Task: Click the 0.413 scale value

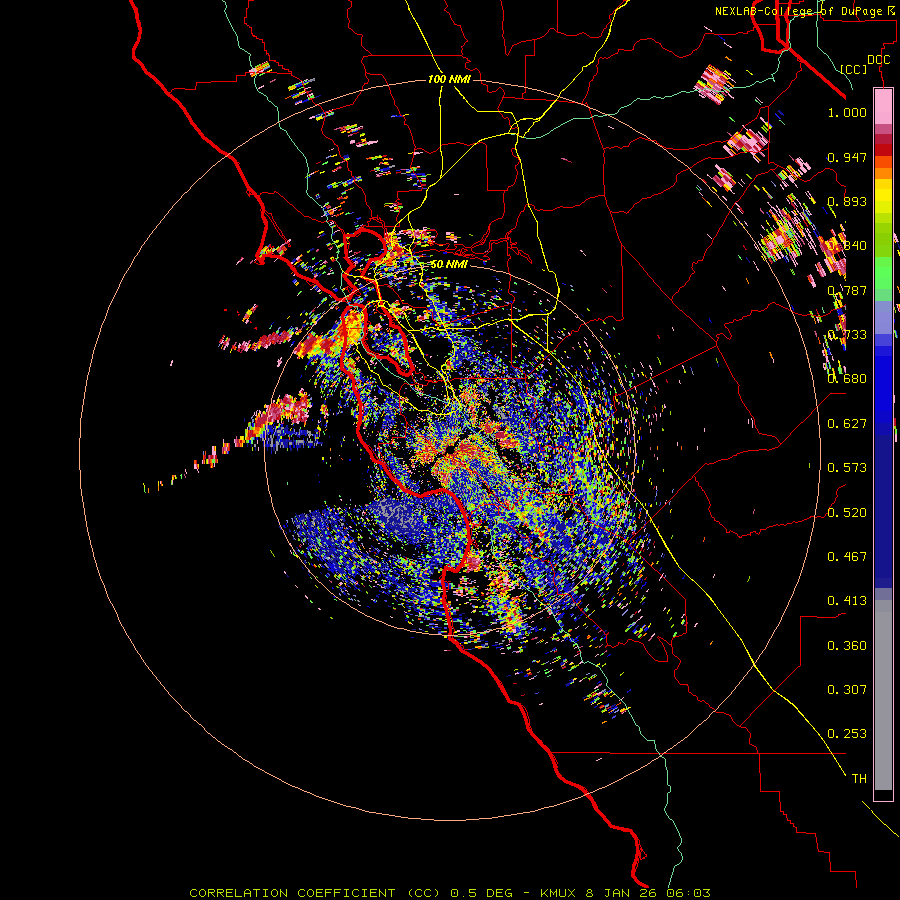Action: (847, 601)
